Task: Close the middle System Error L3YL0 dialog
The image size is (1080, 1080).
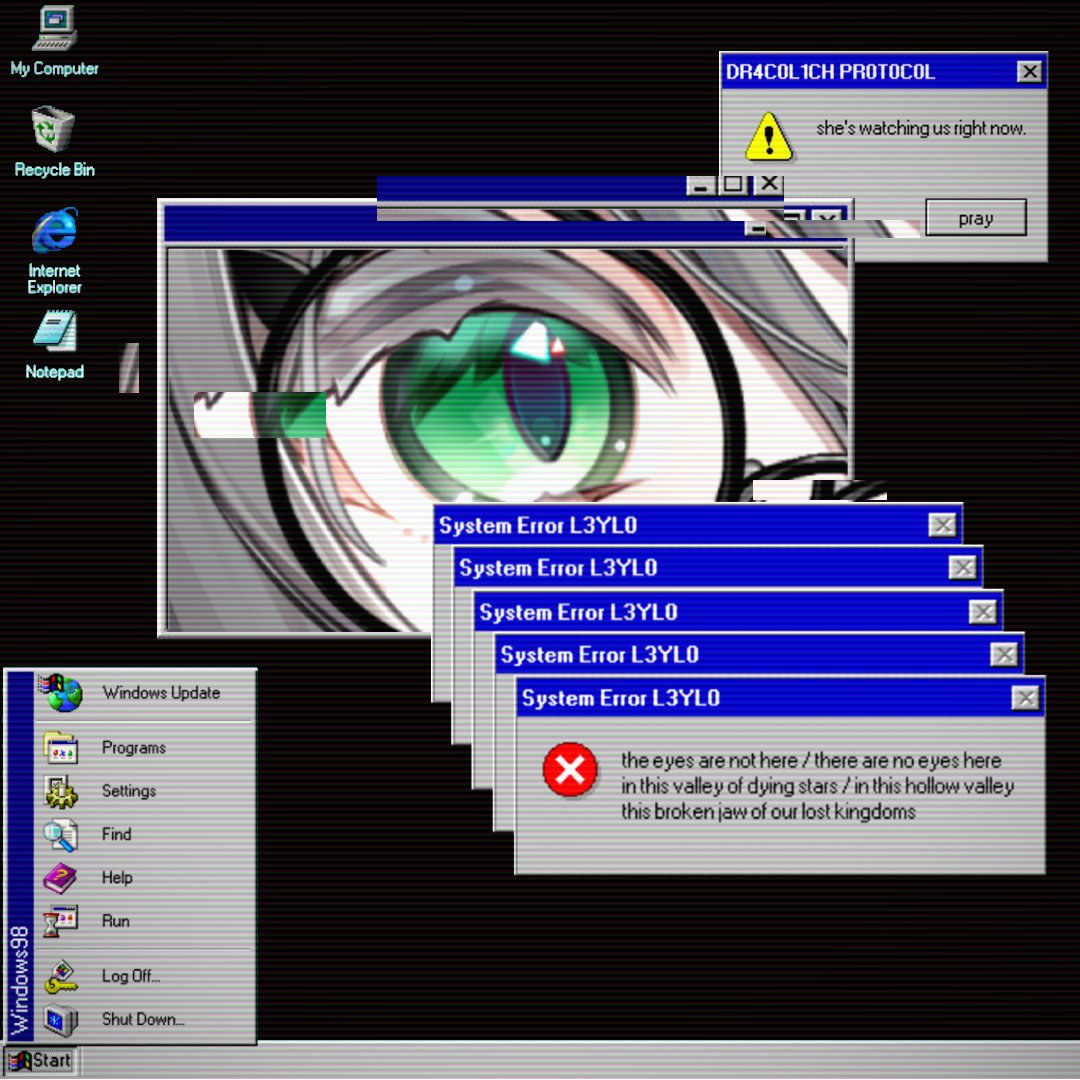Action: pyautogui.click(x=982, y=612)
